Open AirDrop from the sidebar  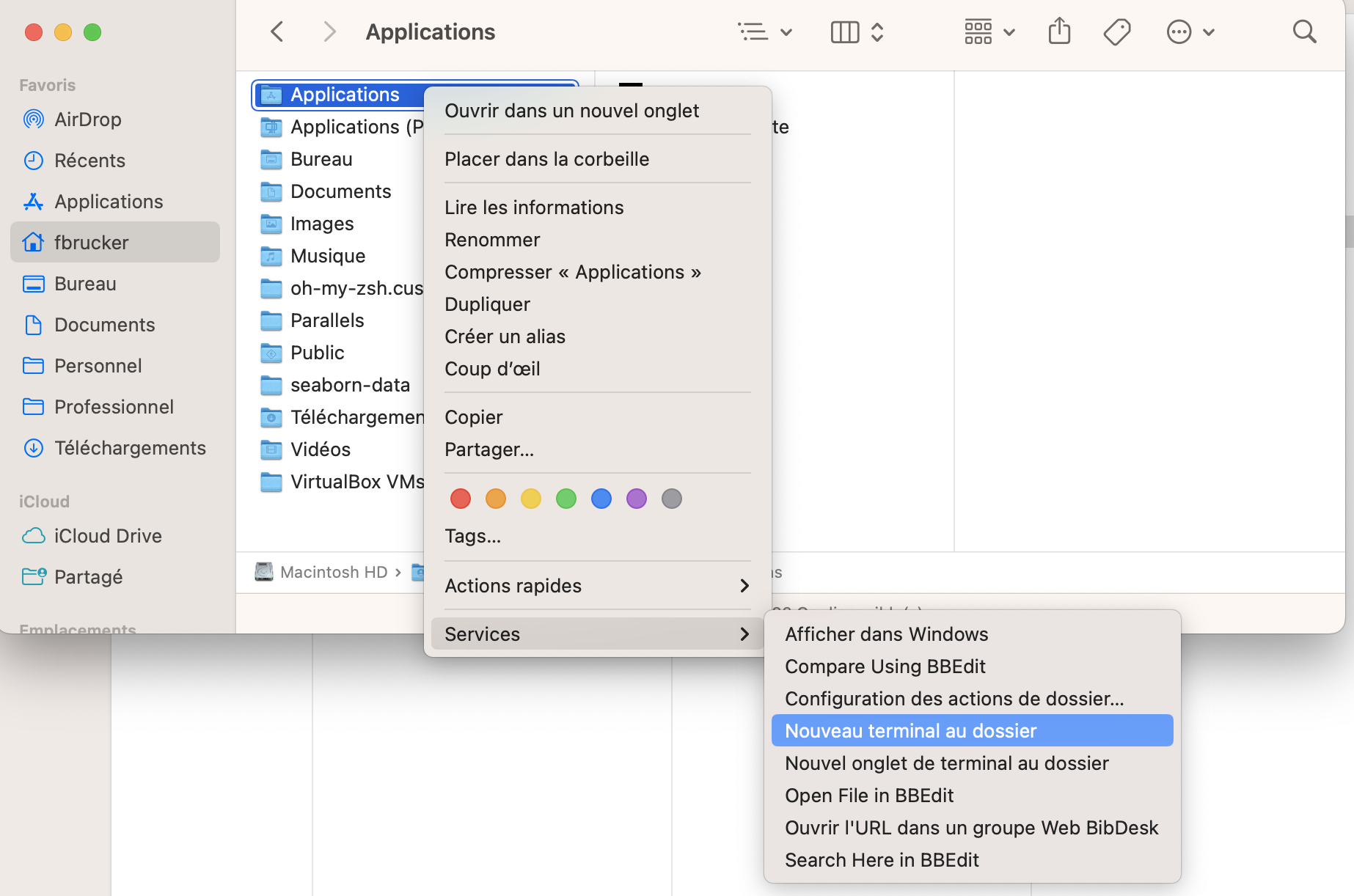point(87,119)
